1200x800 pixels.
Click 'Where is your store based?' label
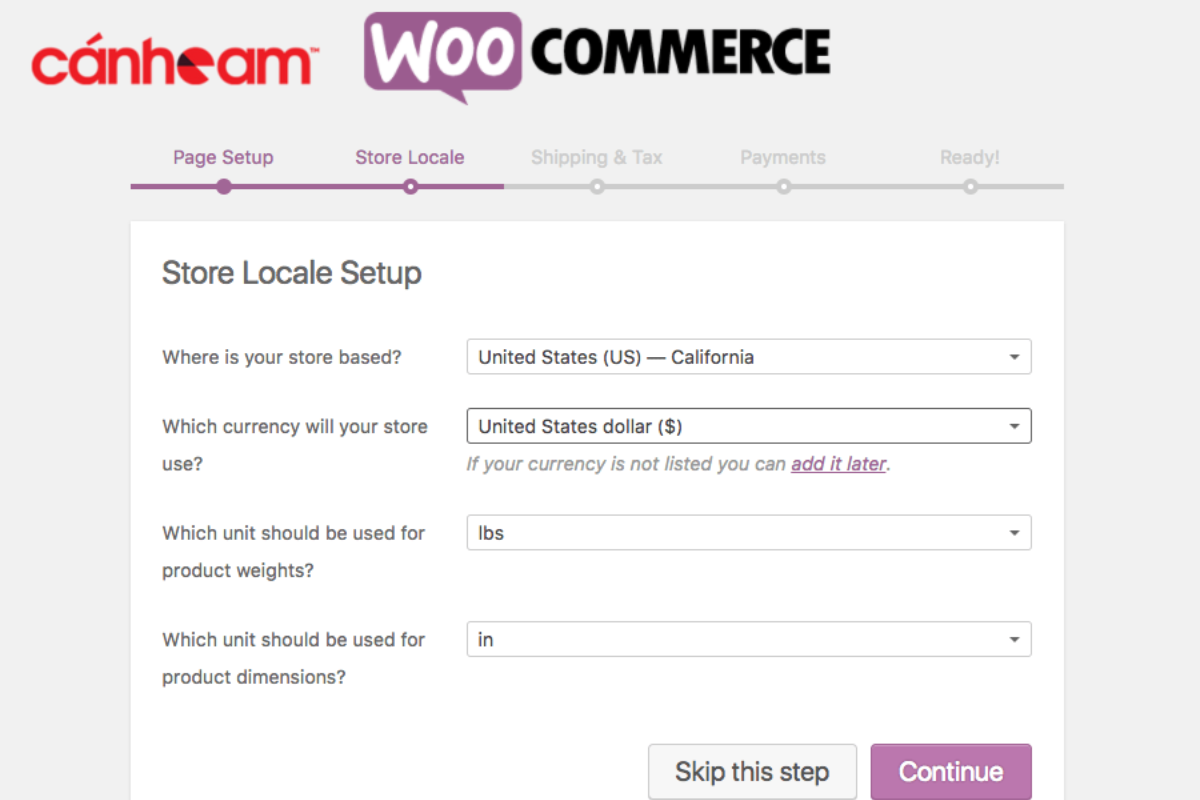coord(282,357)
